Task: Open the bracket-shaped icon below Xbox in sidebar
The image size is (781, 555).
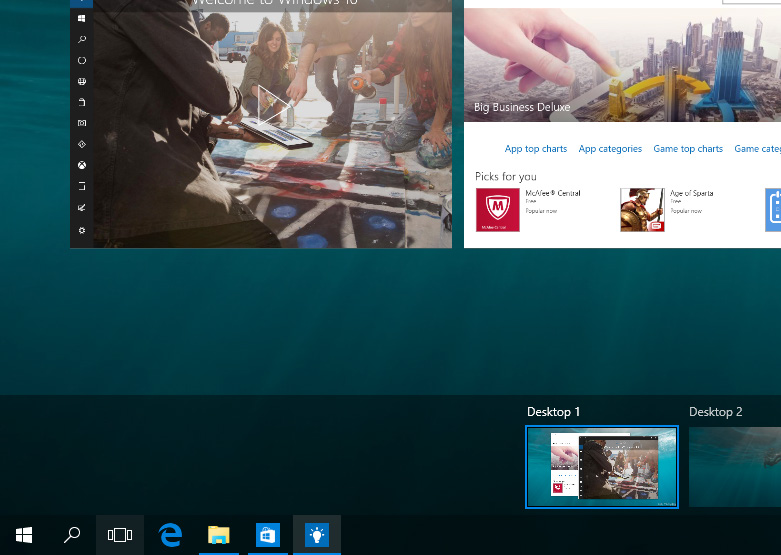Action: point(82,186)
